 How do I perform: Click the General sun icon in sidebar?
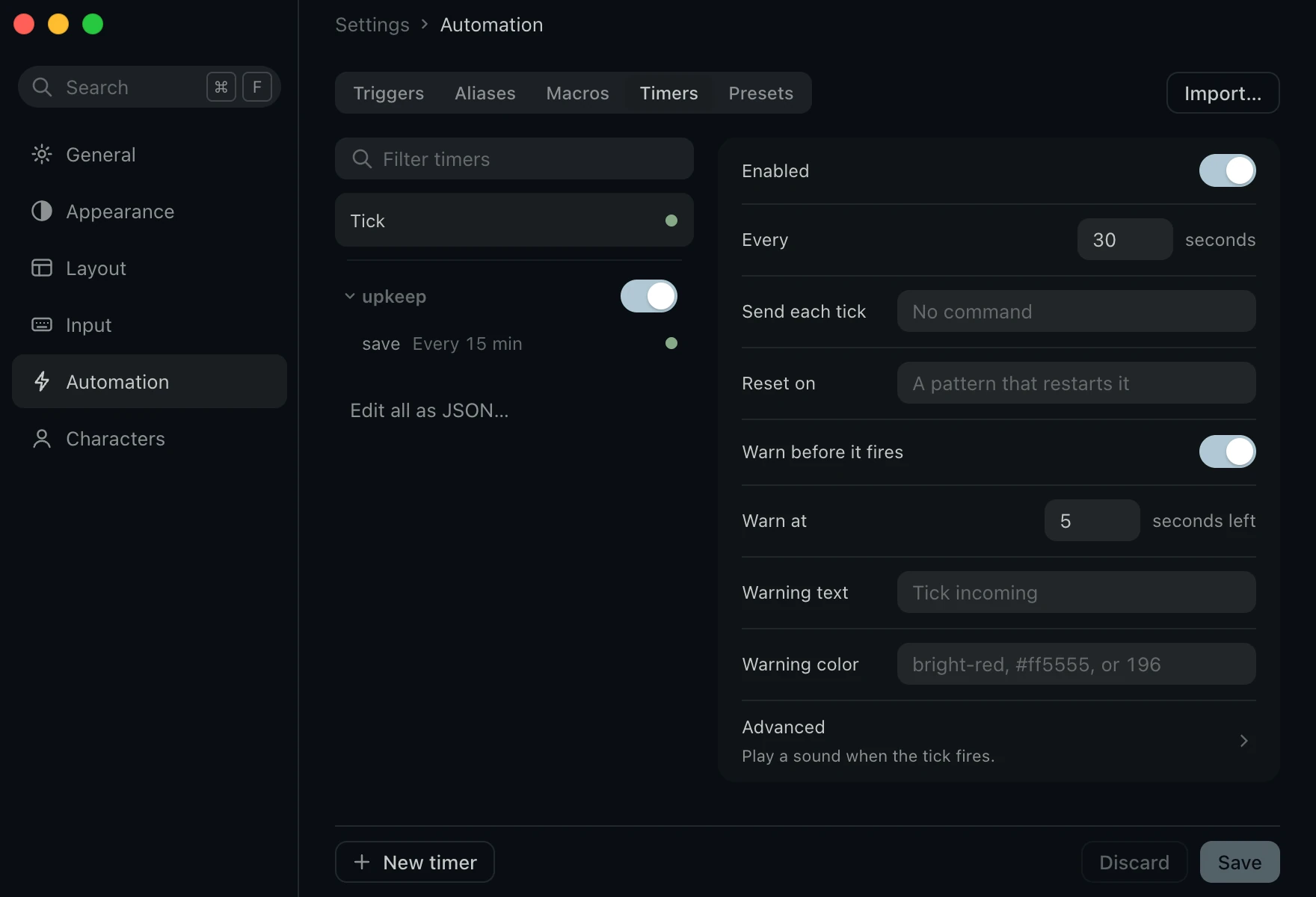coord(42,155)
